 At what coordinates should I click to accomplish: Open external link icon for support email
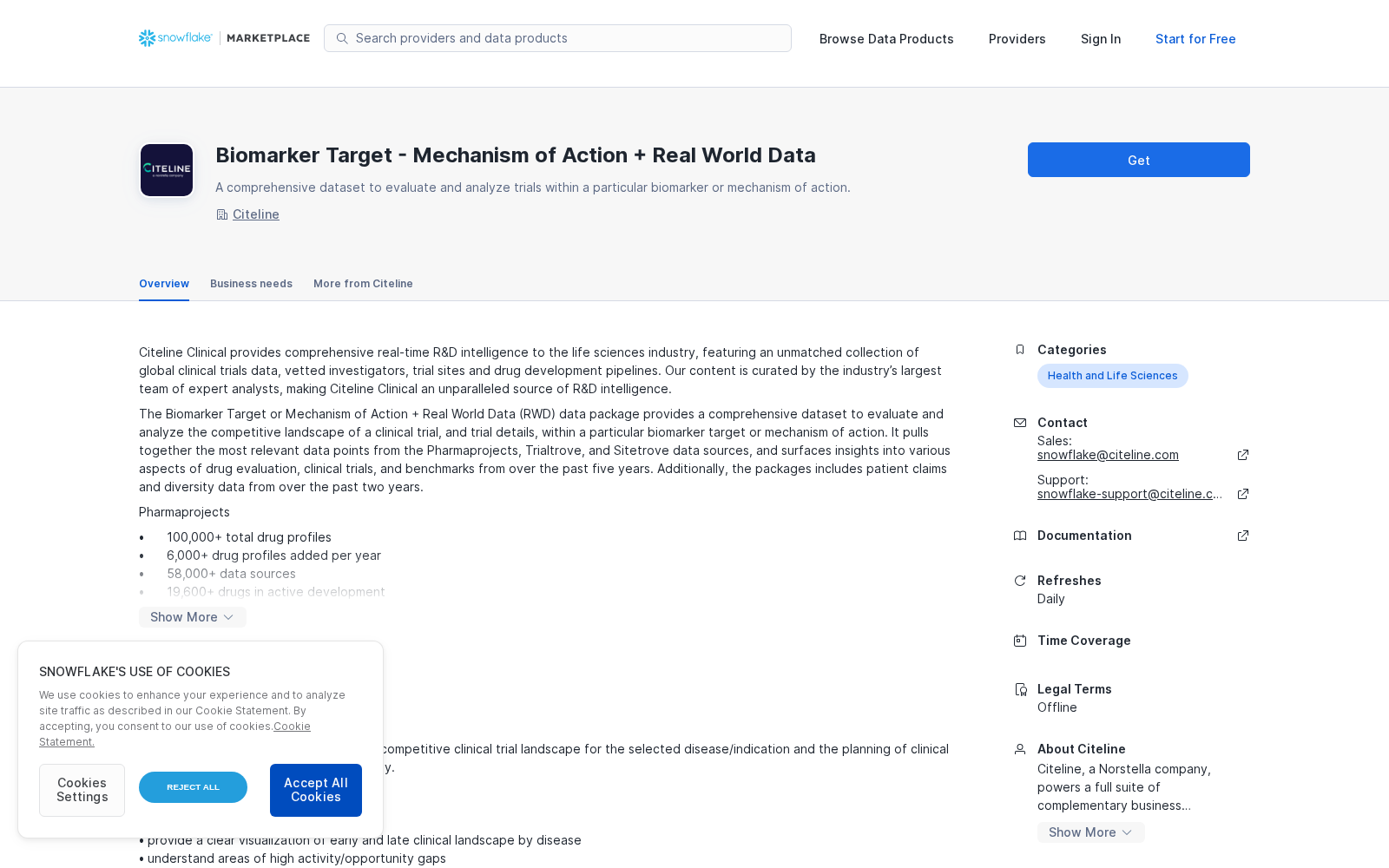pyautogui.click(x=1243, y=494)
